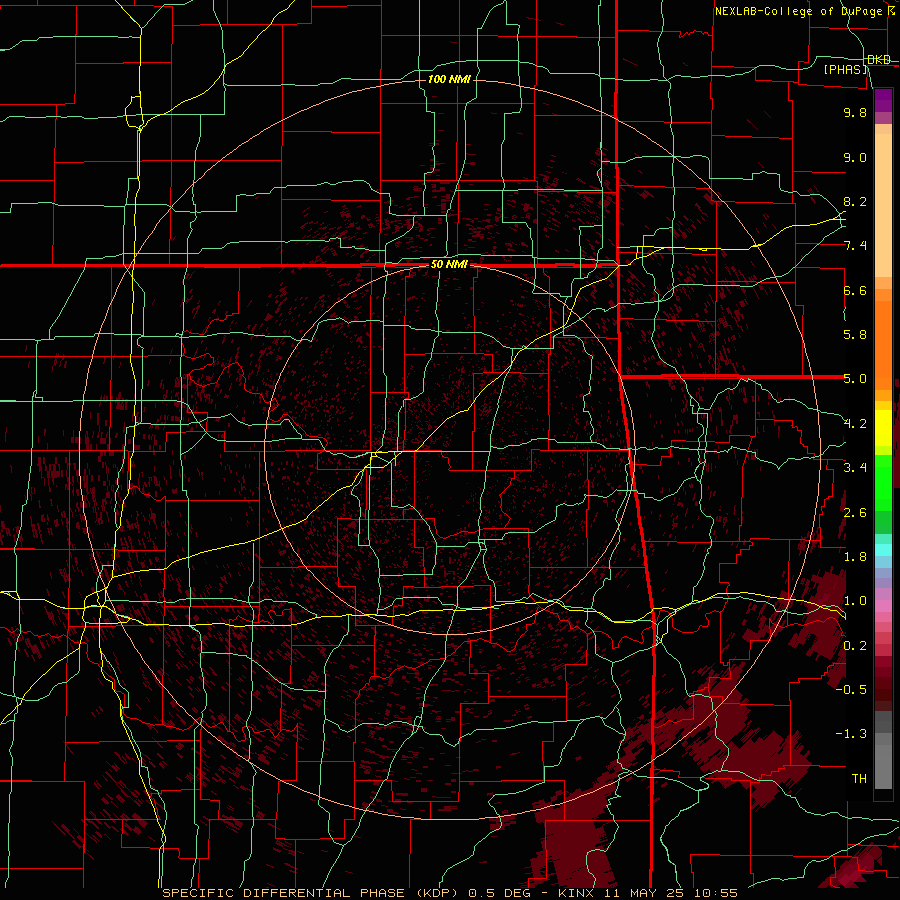Screen dimensions: 900x900
Task: Click the 10:55 timestamp in caption
Action: [715, 893]
